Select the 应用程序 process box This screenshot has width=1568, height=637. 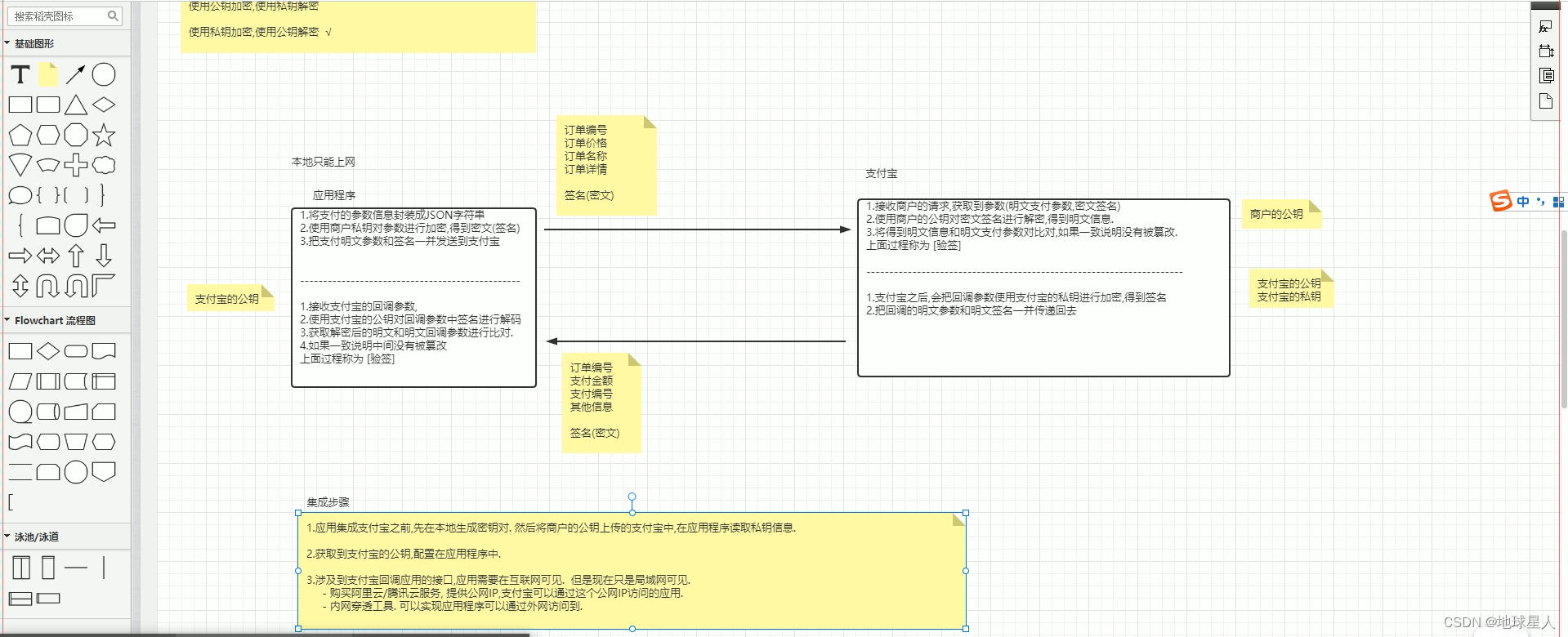tap(413, 297)
